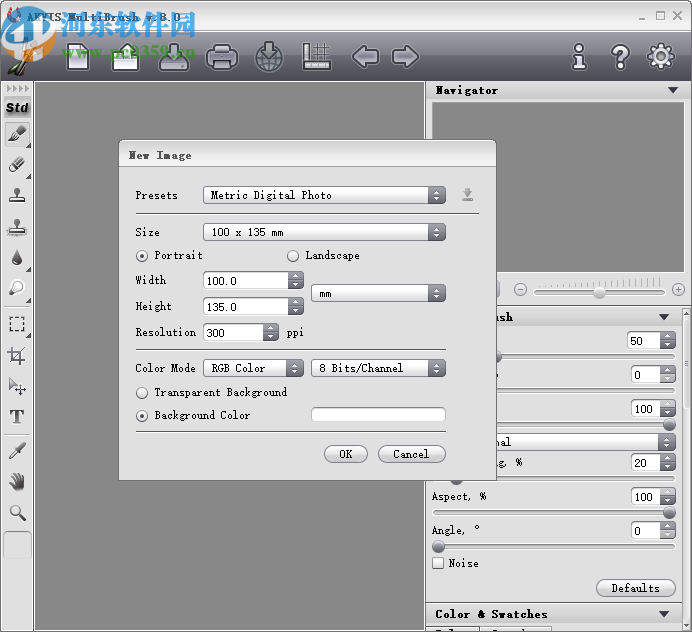Open the program info icon
The image size is (692, 632).
[579, 56]
